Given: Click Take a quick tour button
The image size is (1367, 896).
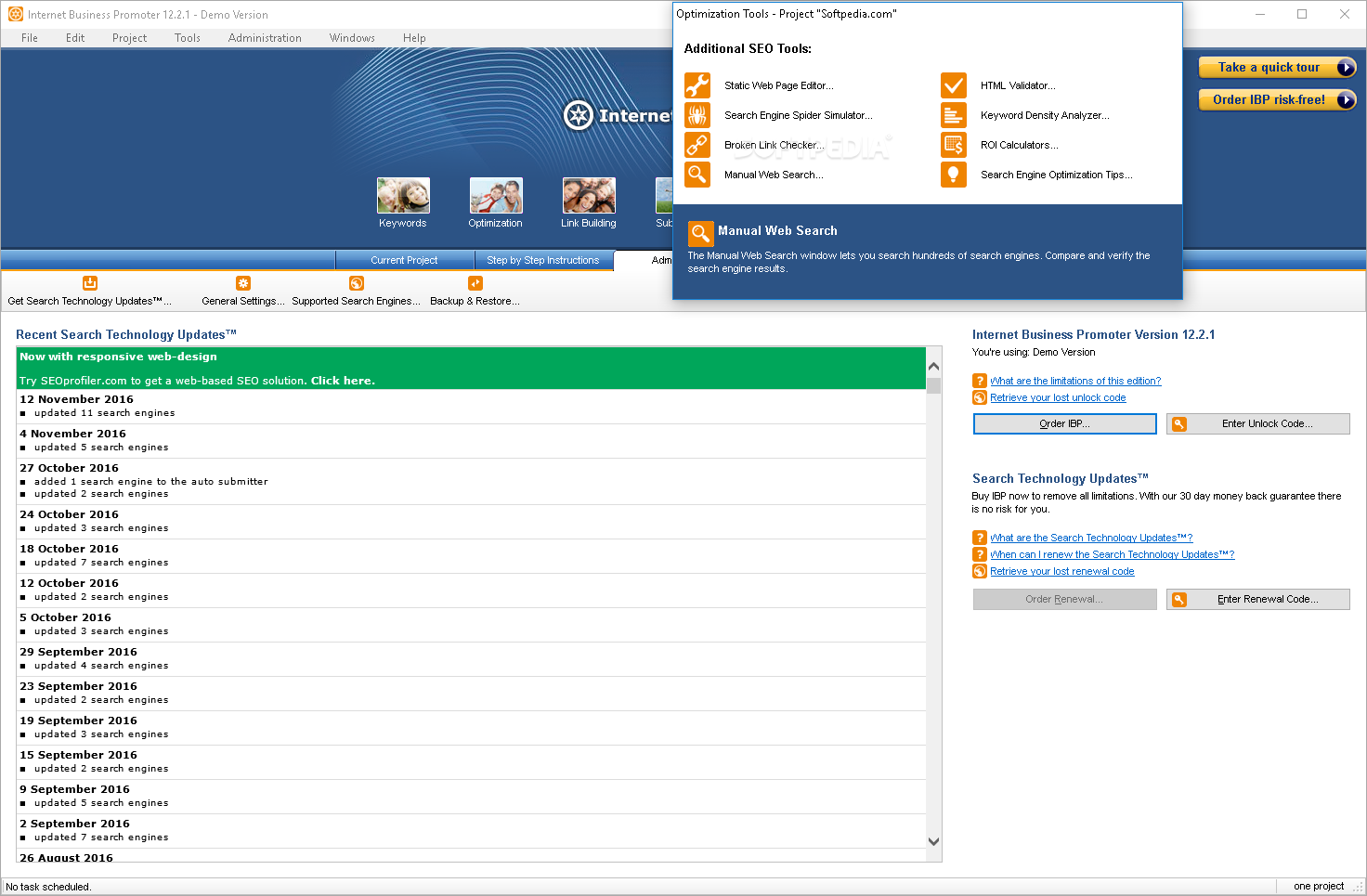Looking at the screenshot, I should click(x=1277, y=67).
